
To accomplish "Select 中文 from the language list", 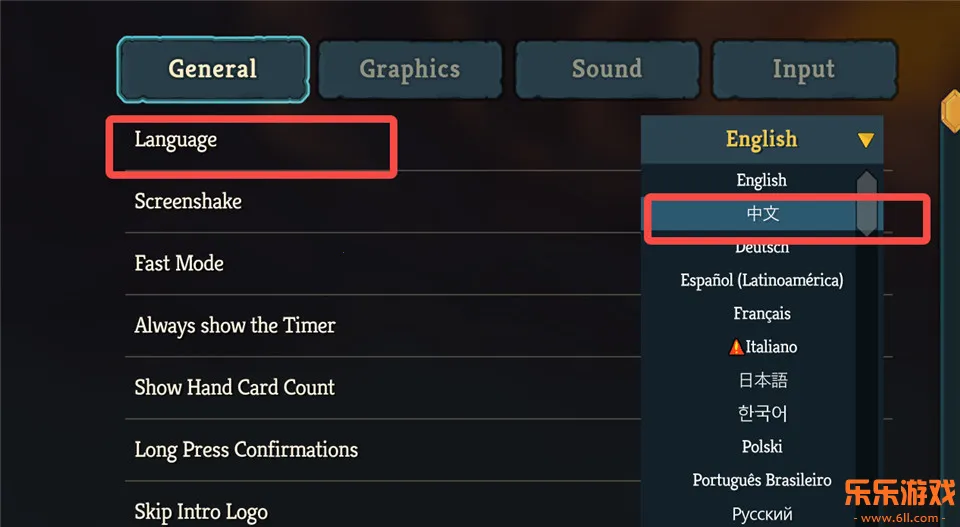I will click(761, 214).
